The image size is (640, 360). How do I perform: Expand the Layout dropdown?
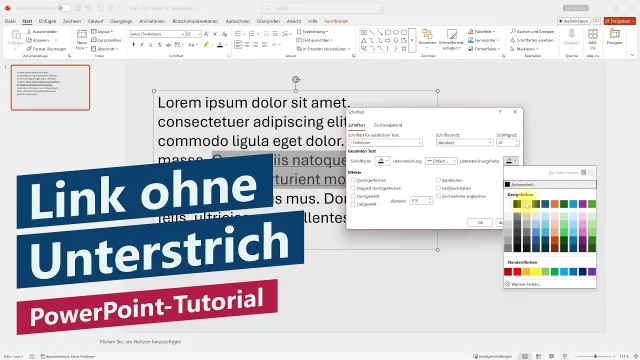102,31
